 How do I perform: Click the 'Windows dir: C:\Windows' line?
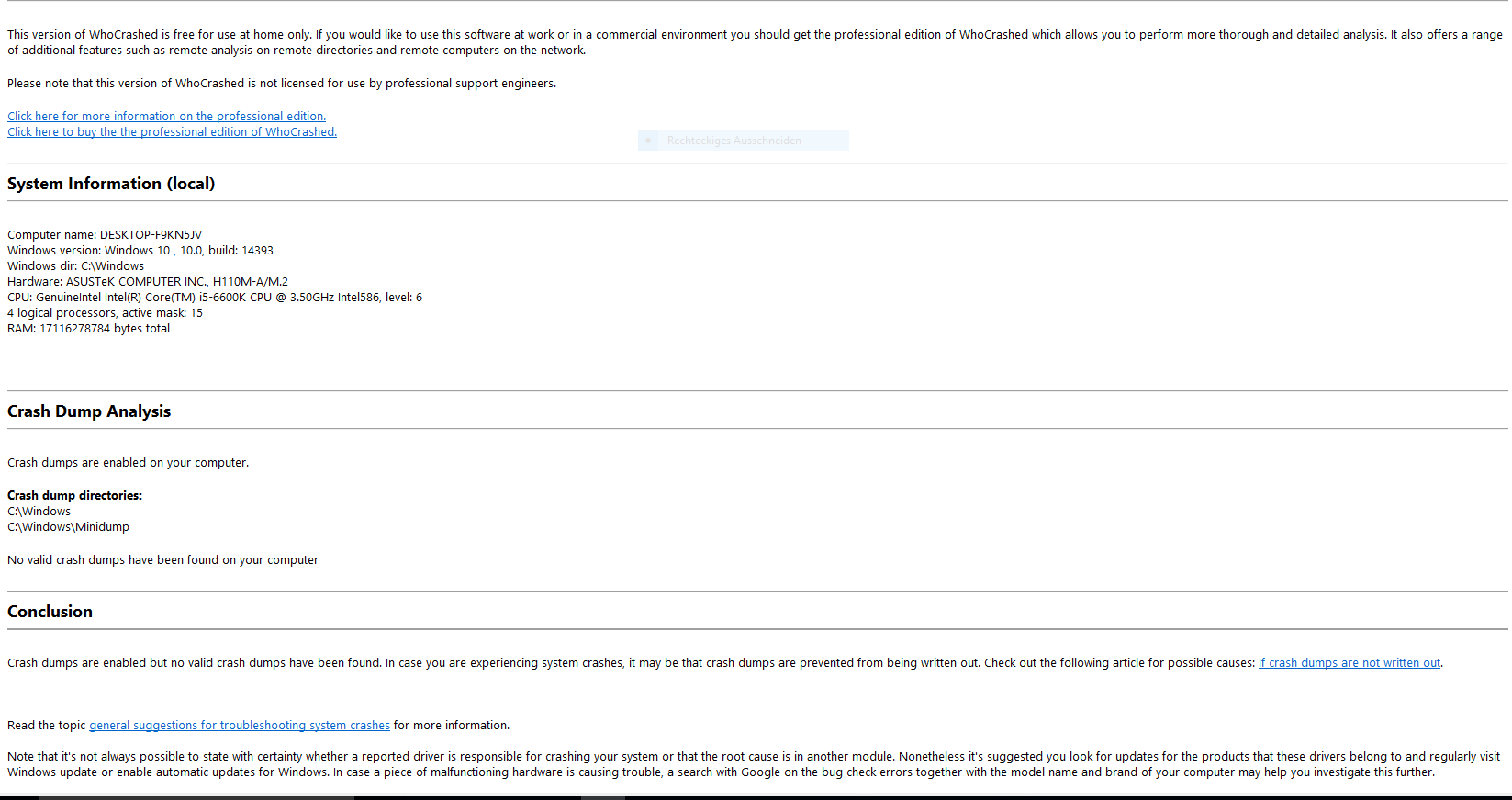[75, 266]
